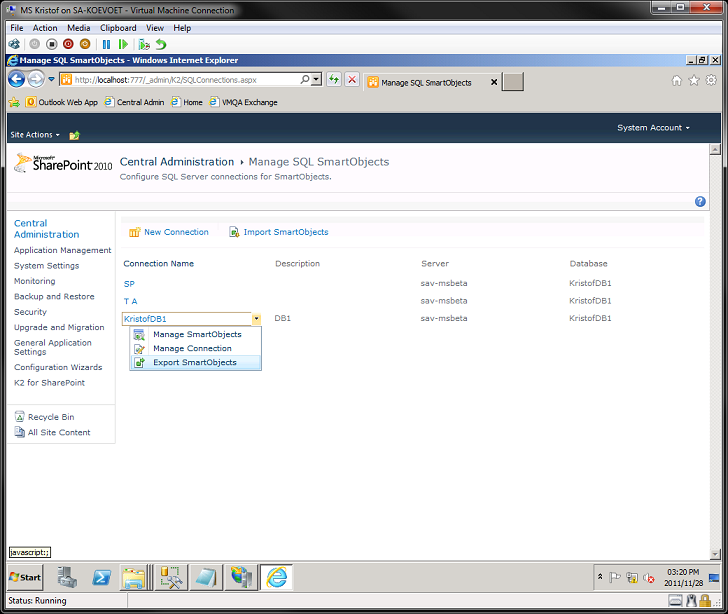Open Monitoring in left navigation
Screen dimensions: 728x614
point(35,281)
